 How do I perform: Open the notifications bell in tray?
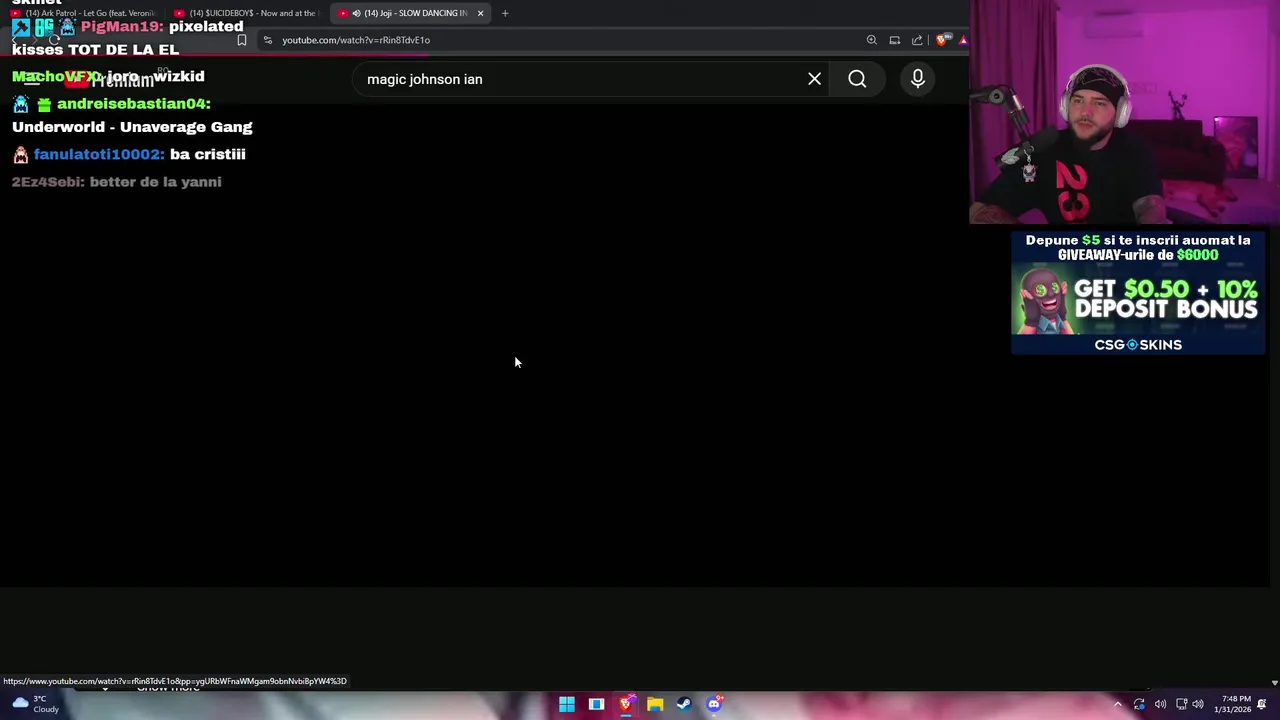pyautogui.click(x=1262, y=704)
